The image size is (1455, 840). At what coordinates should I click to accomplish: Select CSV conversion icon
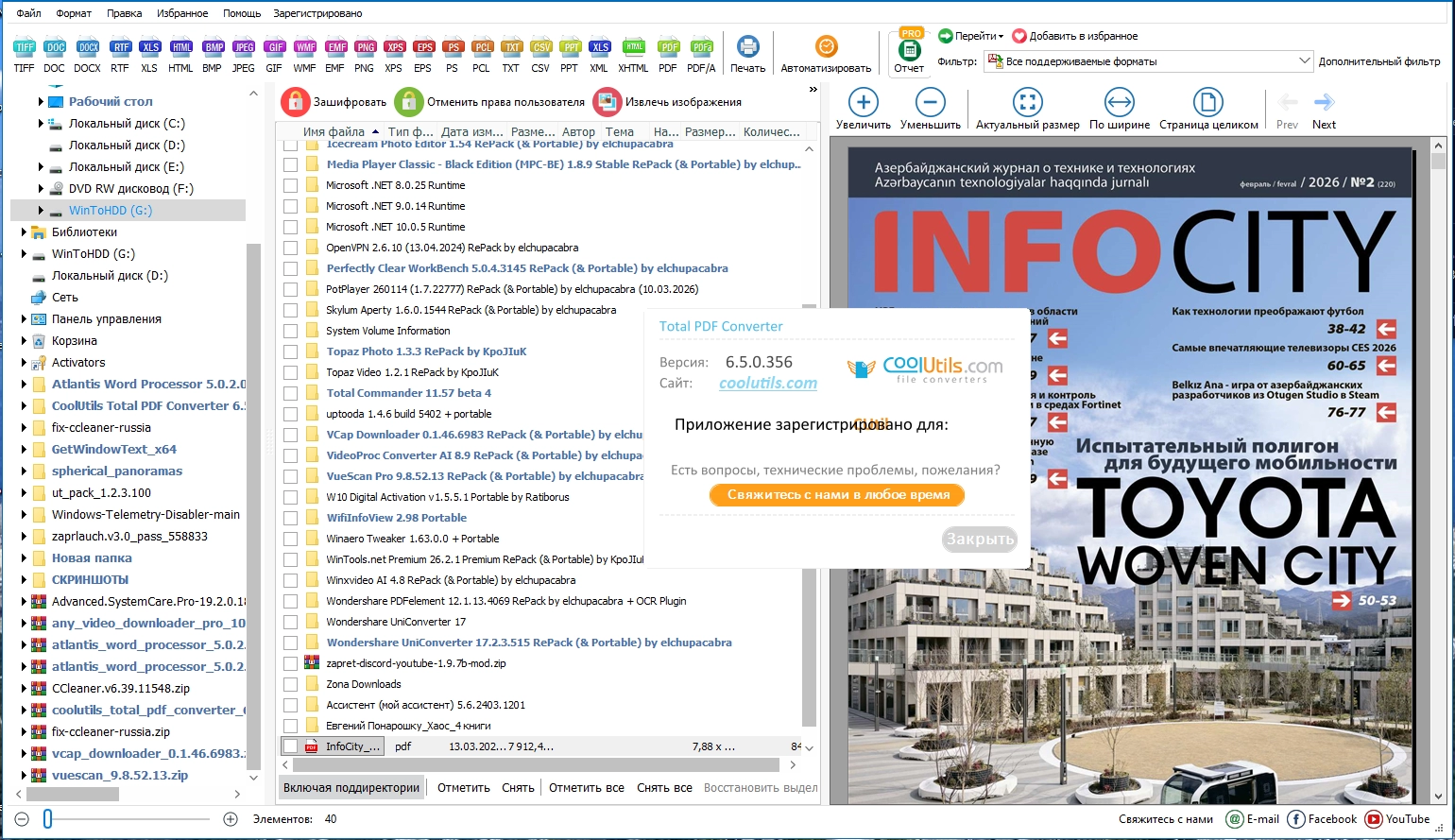pos(540,55)
